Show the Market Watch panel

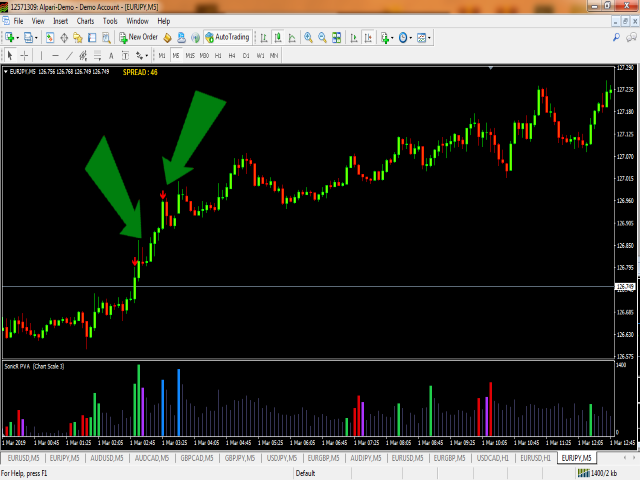[x=49, y=38]
